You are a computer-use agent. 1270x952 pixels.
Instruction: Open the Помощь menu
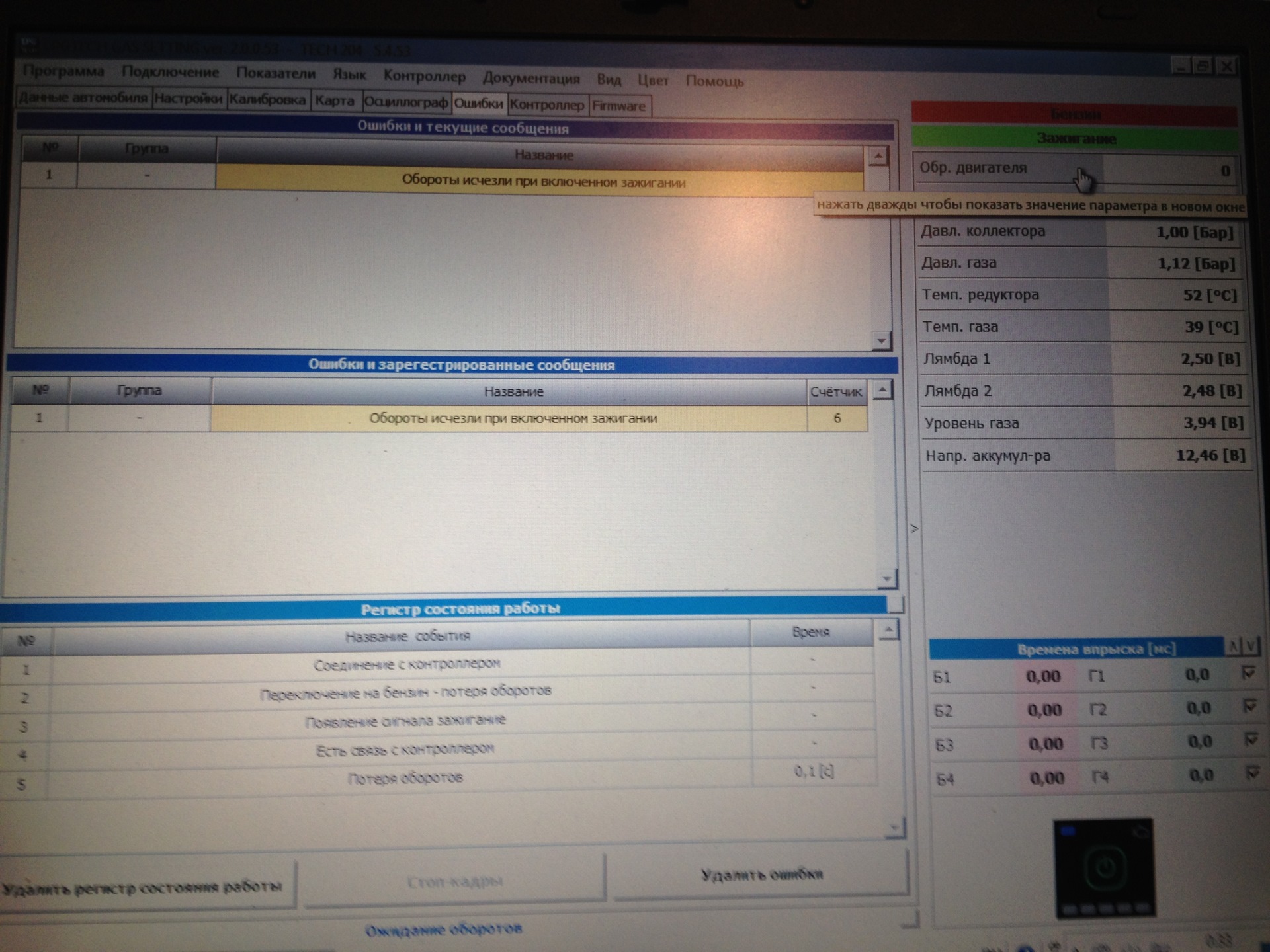click(x=714, y=81)
